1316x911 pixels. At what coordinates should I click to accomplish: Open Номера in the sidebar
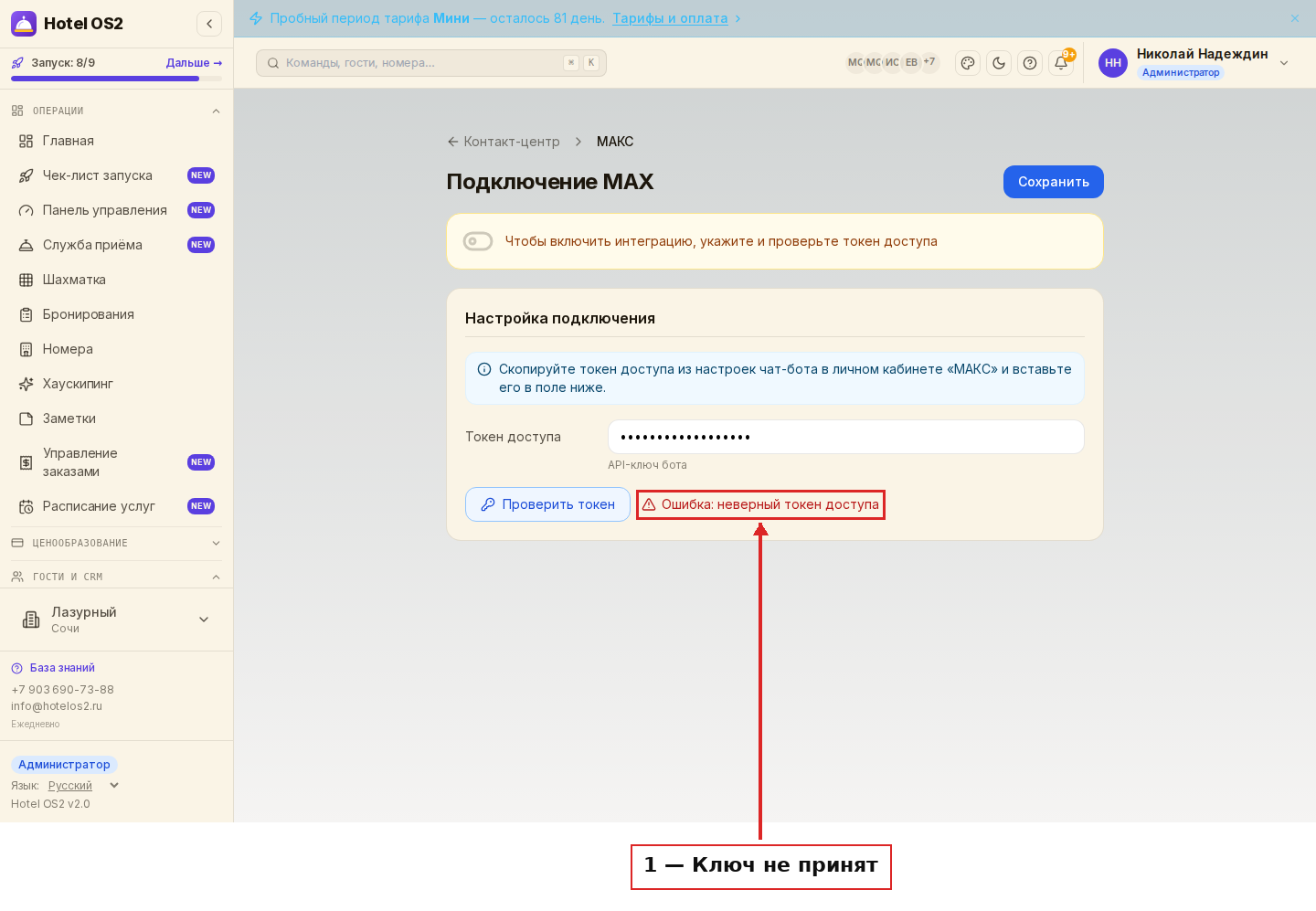pyautogui.click(x=116, y=349)
